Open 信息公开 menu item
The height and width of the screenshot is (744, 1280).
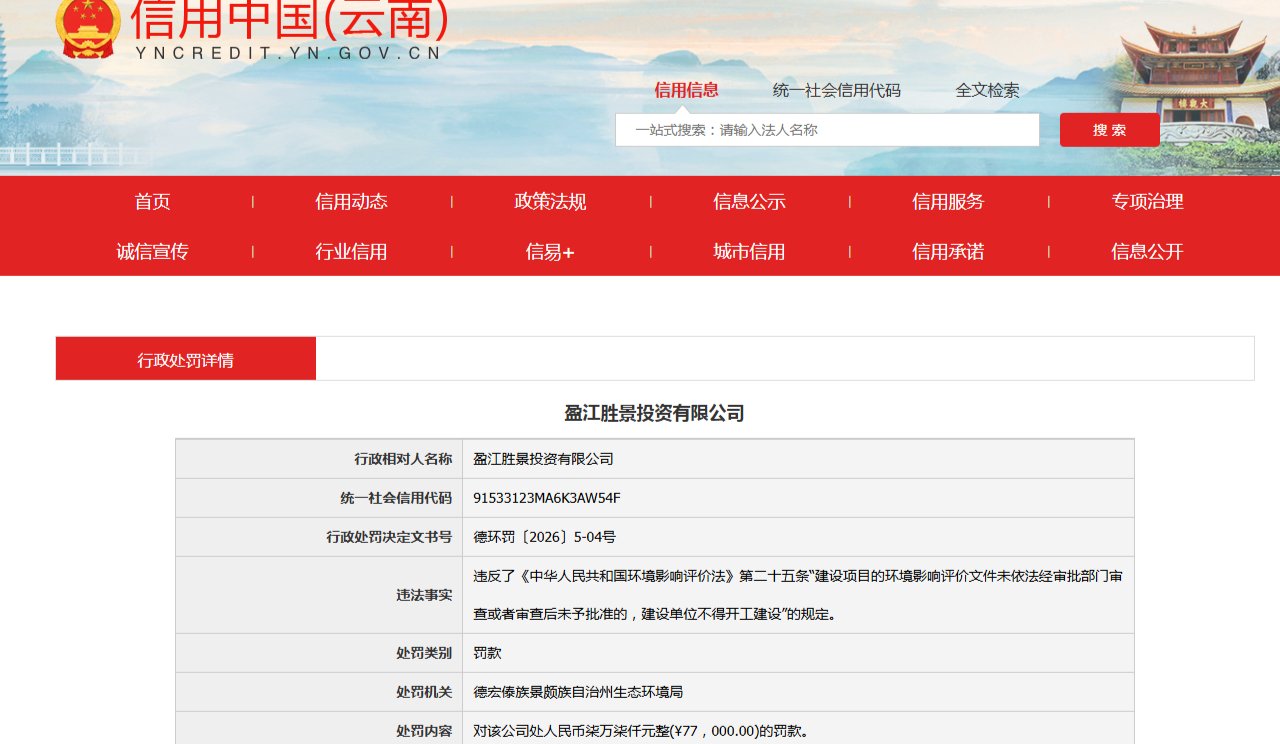1147,251
